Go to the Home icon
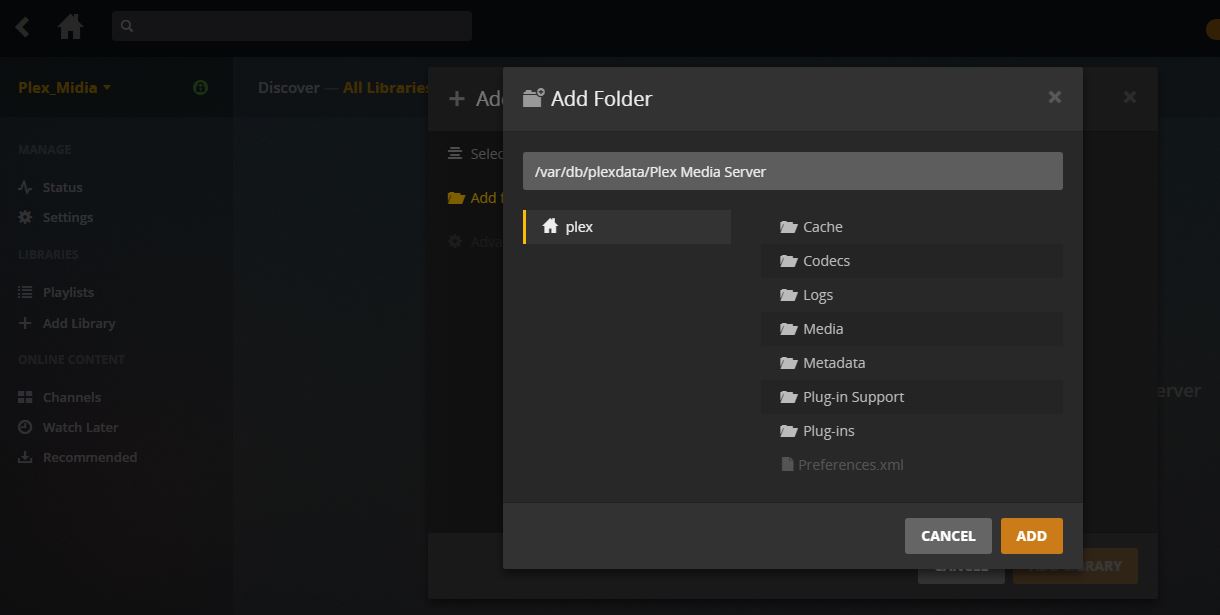Viewport: 1220px width, 615px height. point(70,26)
